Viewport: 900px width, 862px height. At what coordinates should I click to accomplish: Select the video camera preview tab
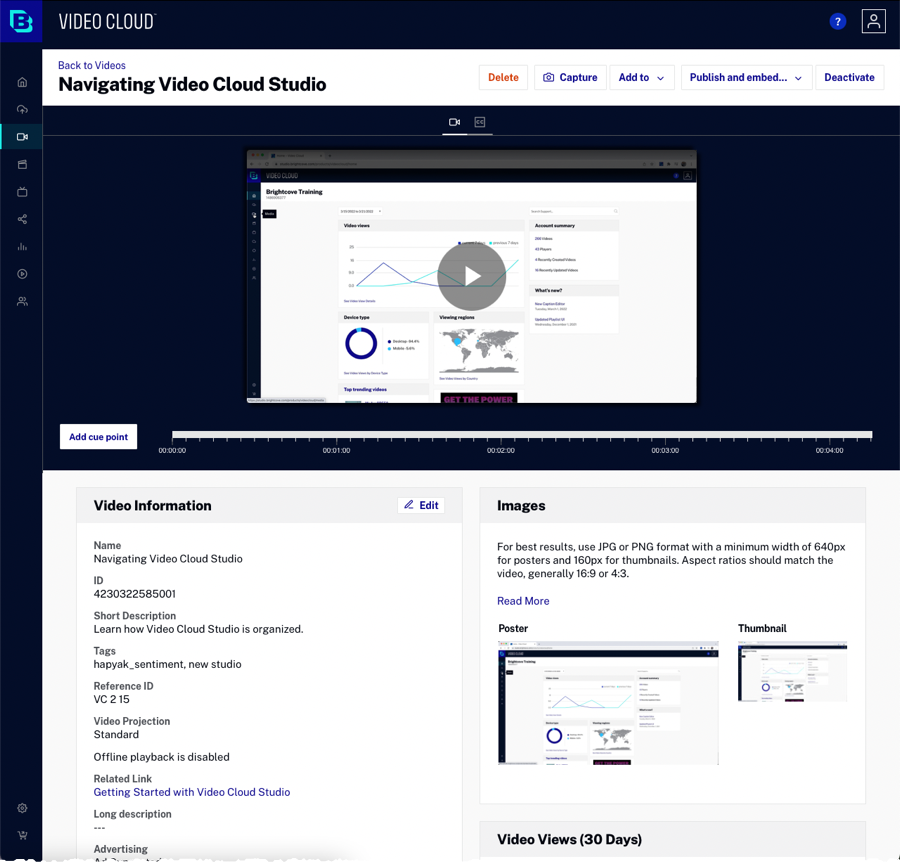click(x=454, y=122)
